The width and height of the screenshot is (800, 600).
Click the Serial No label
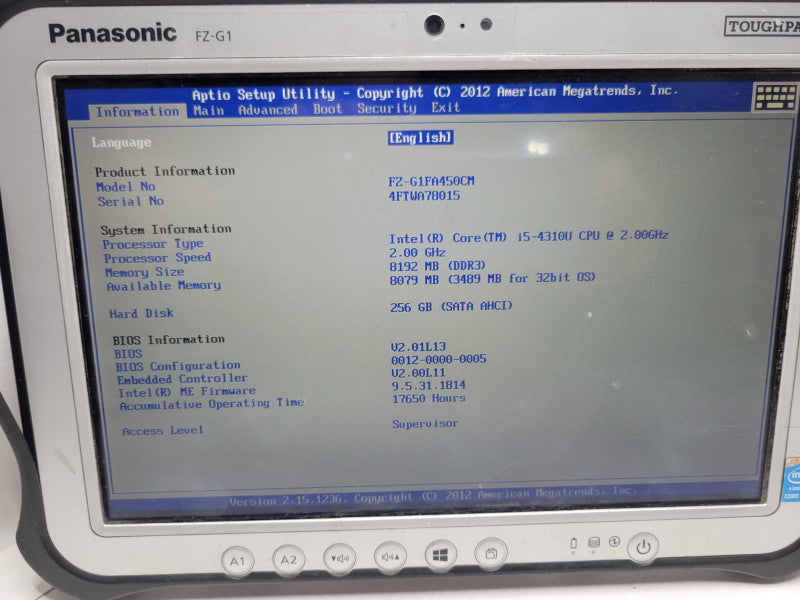[x=131, y=201]
